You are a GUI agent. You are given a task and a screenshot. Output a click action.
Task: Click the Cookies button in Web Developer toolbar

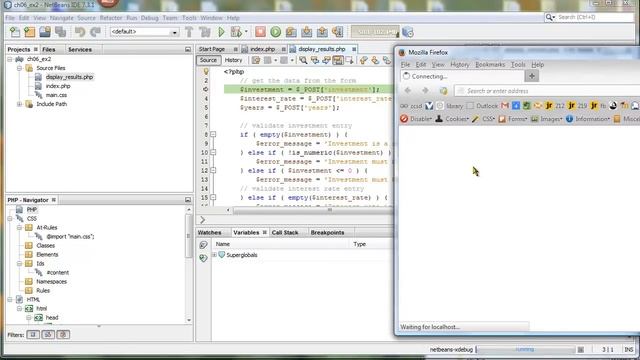[452, 119]
